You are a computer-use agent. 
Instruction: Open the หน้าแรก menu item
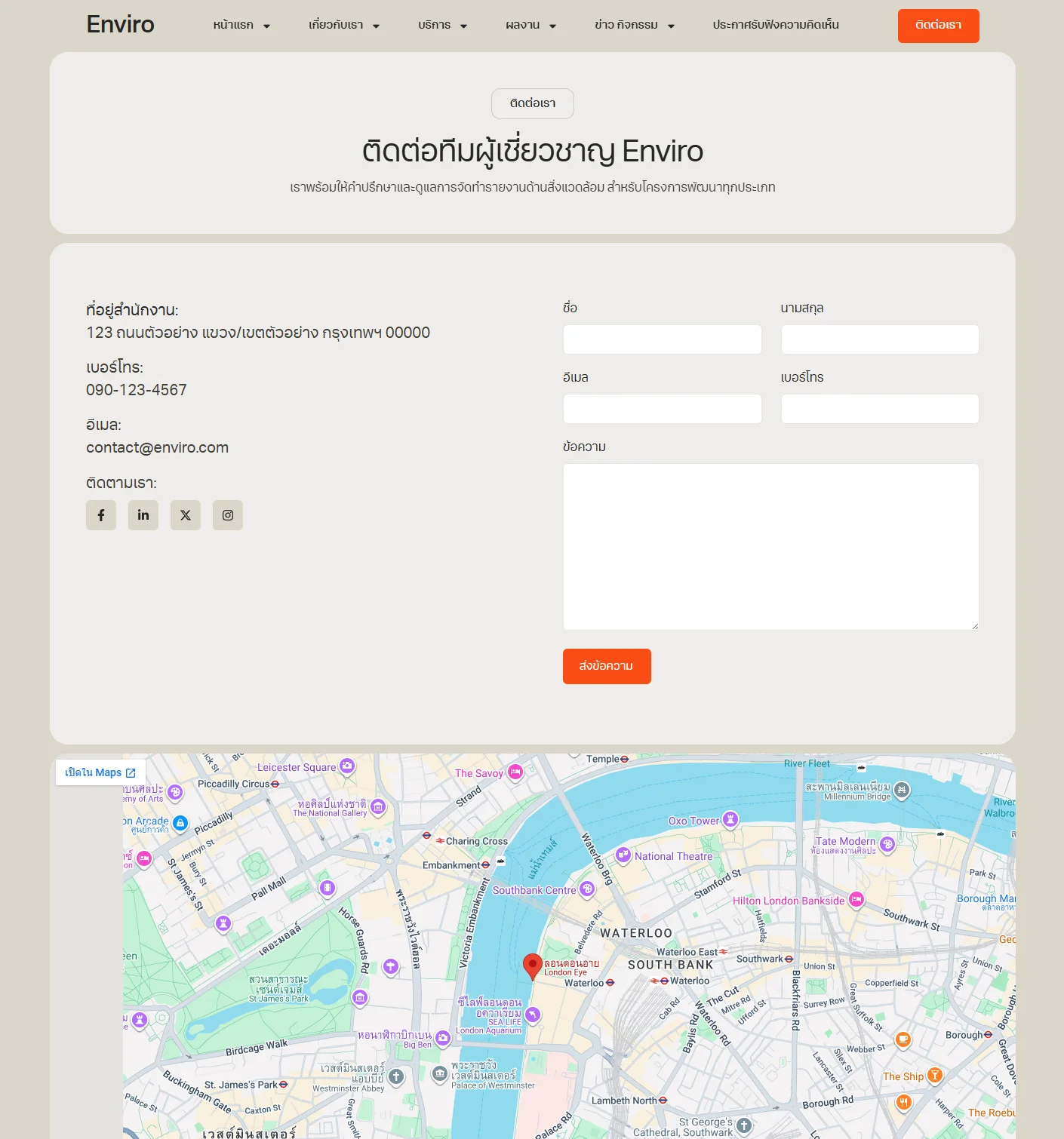[x=233, y=25]
